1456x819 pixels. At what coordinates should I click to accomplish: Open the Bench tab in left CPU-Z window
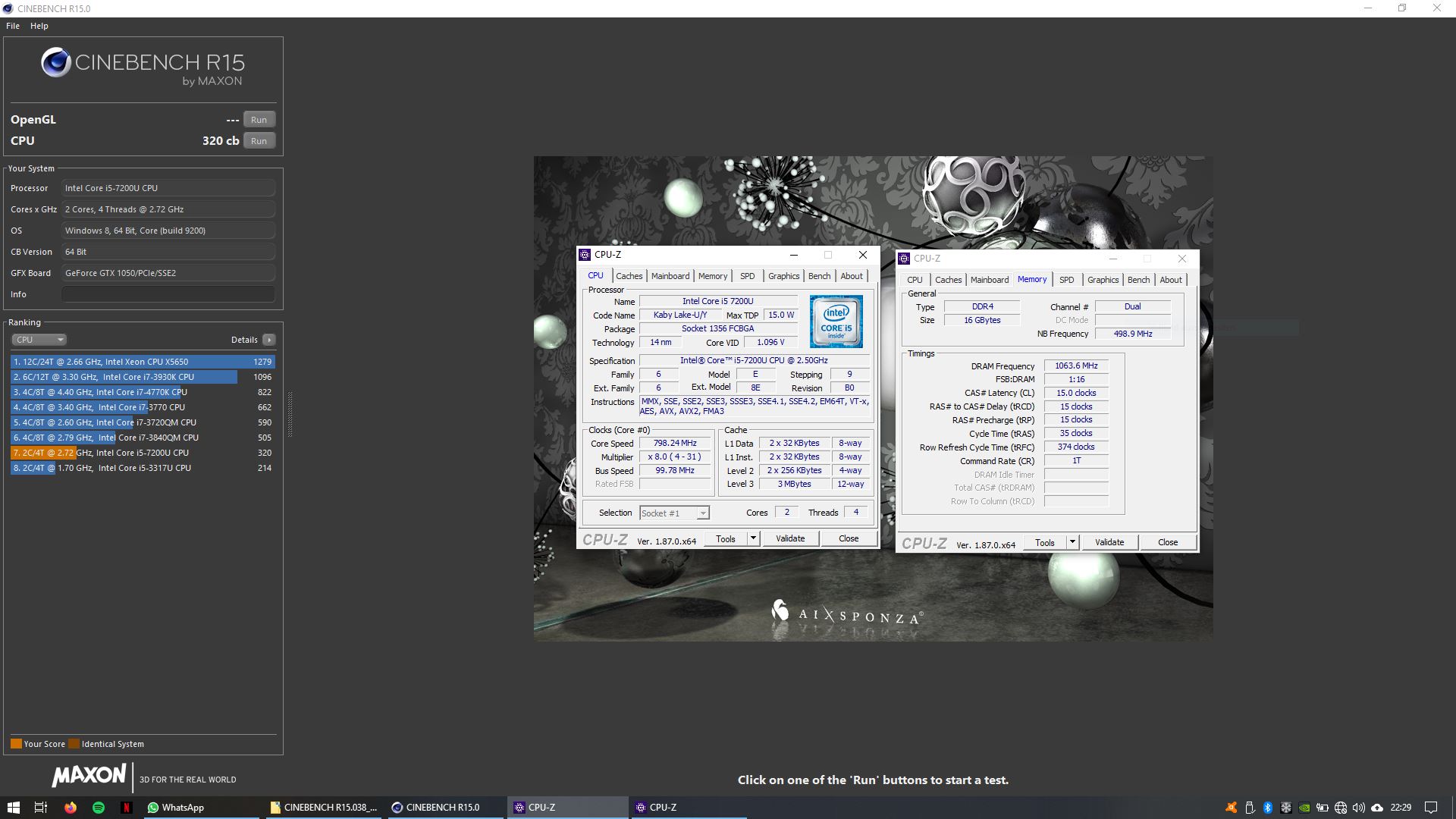tap(819, 276)
